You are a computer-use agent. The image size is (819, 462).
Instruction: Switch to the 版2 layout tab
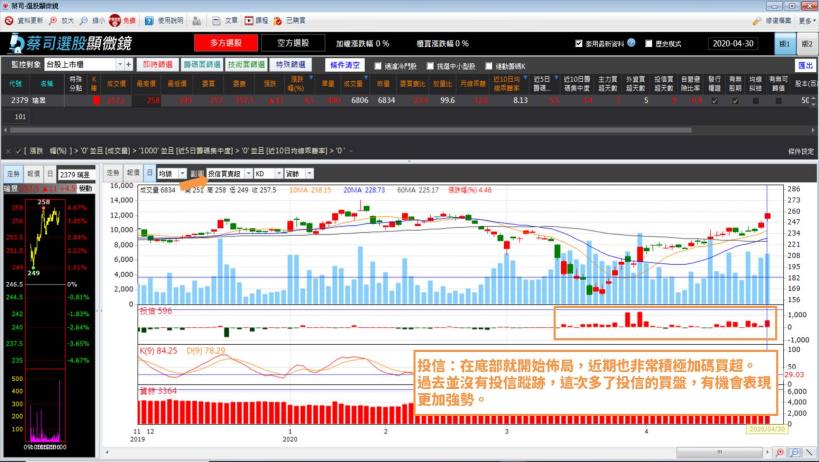click(807, 44)
